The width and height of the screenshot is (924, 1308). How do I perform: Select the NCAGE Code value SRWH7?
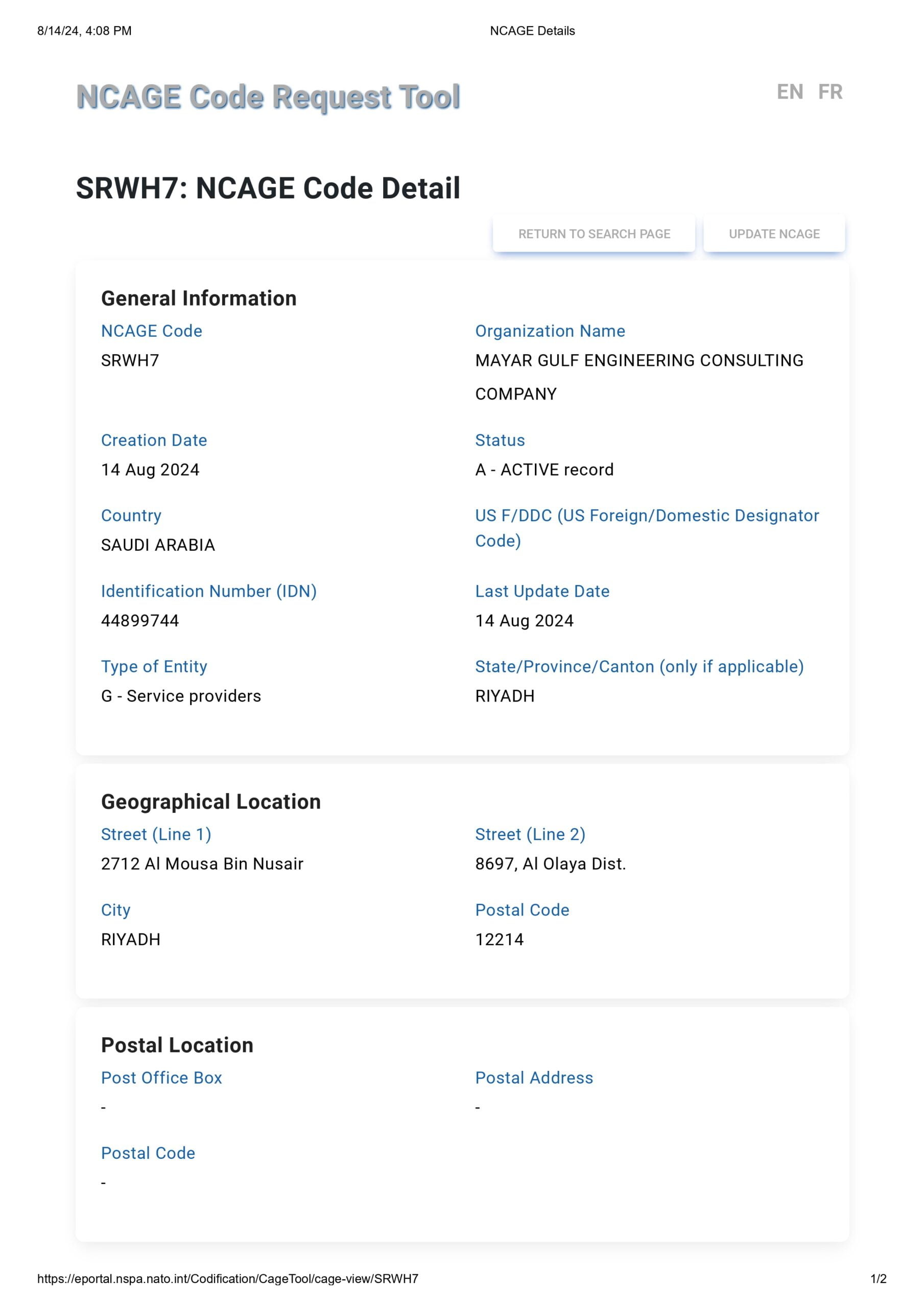(130, 361)
